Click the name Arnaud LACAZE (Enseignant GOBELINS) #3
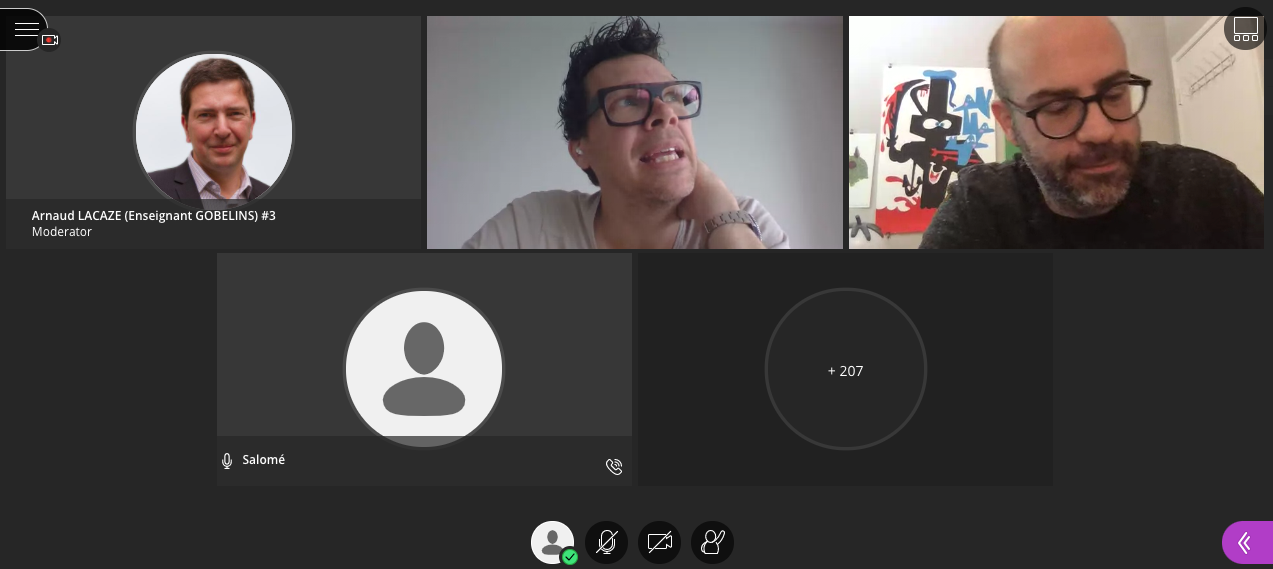Viewport: 1273px width, 569px height. point(154,215)
